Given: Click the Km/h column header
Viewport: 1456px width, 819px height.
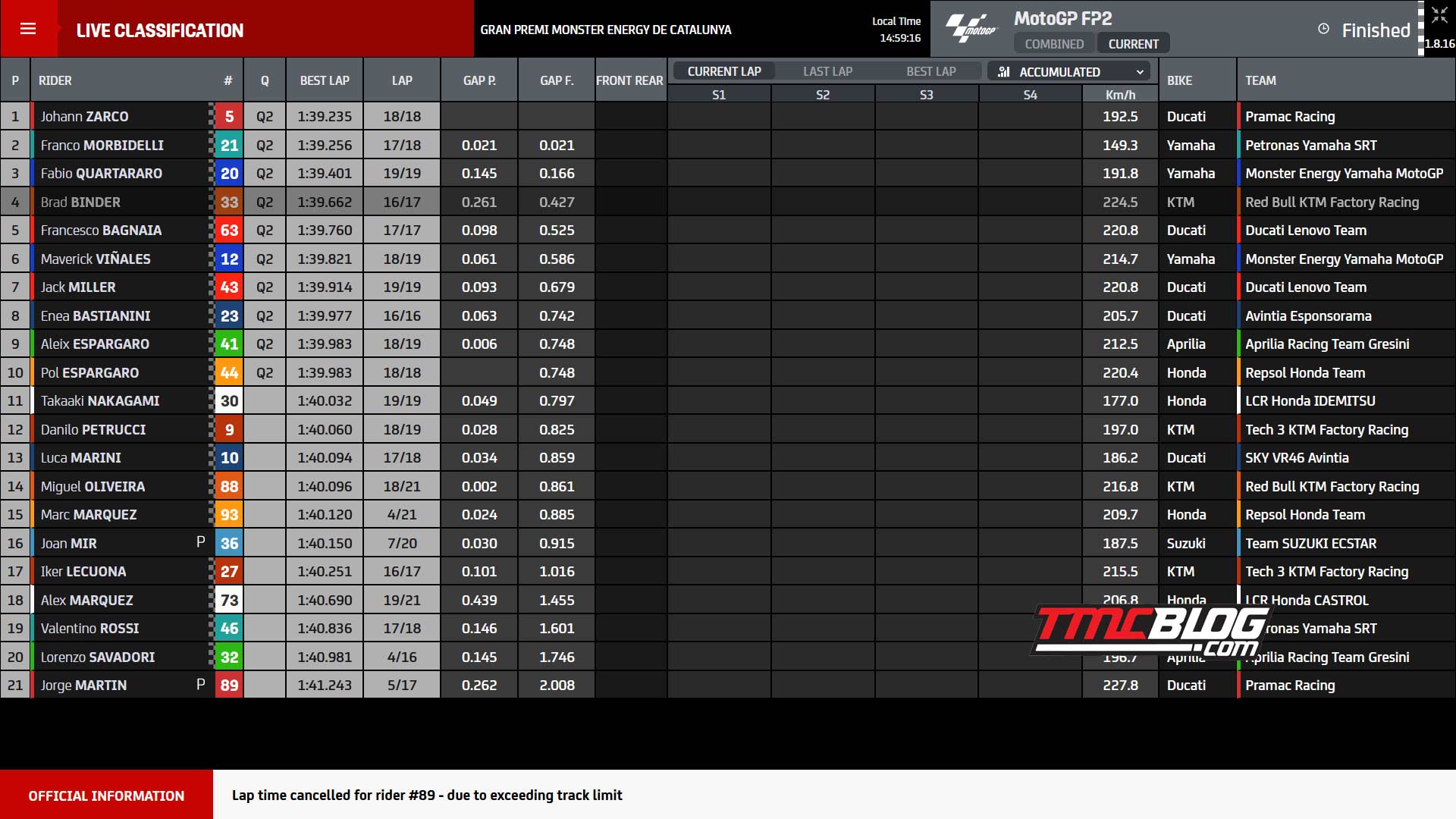Looking at the screenshot, I should coord(1120,95).
